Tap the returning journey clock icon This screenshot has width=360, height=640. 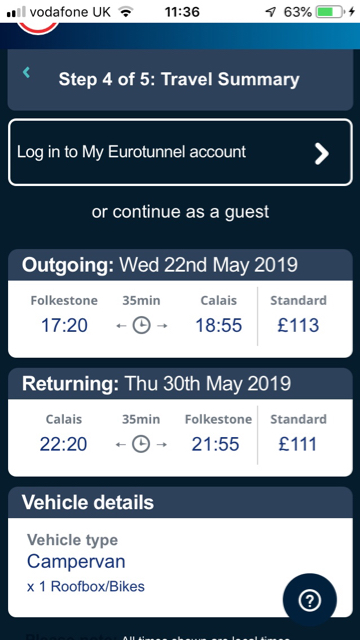coord(141,444)
